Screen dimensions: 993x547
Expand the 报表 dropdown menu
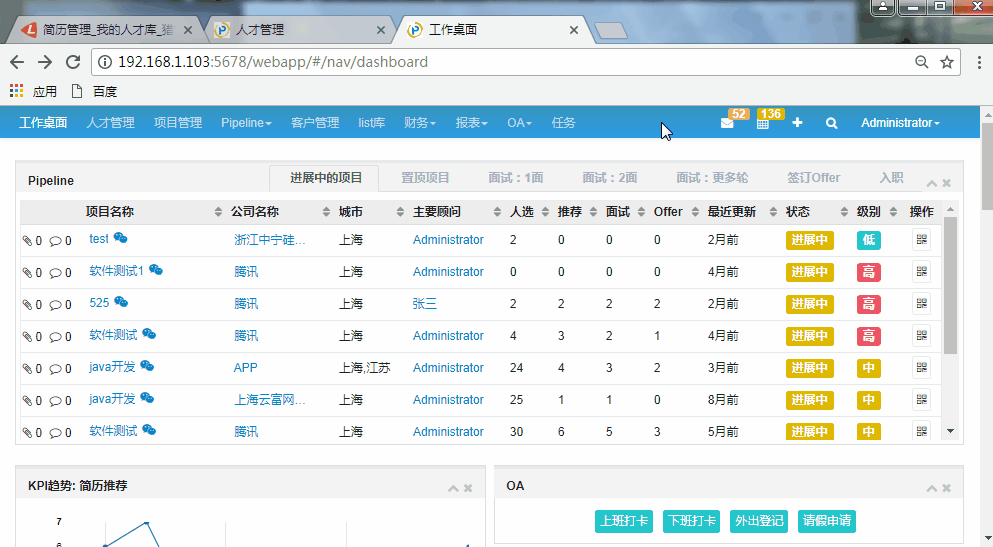coord(471,123)
